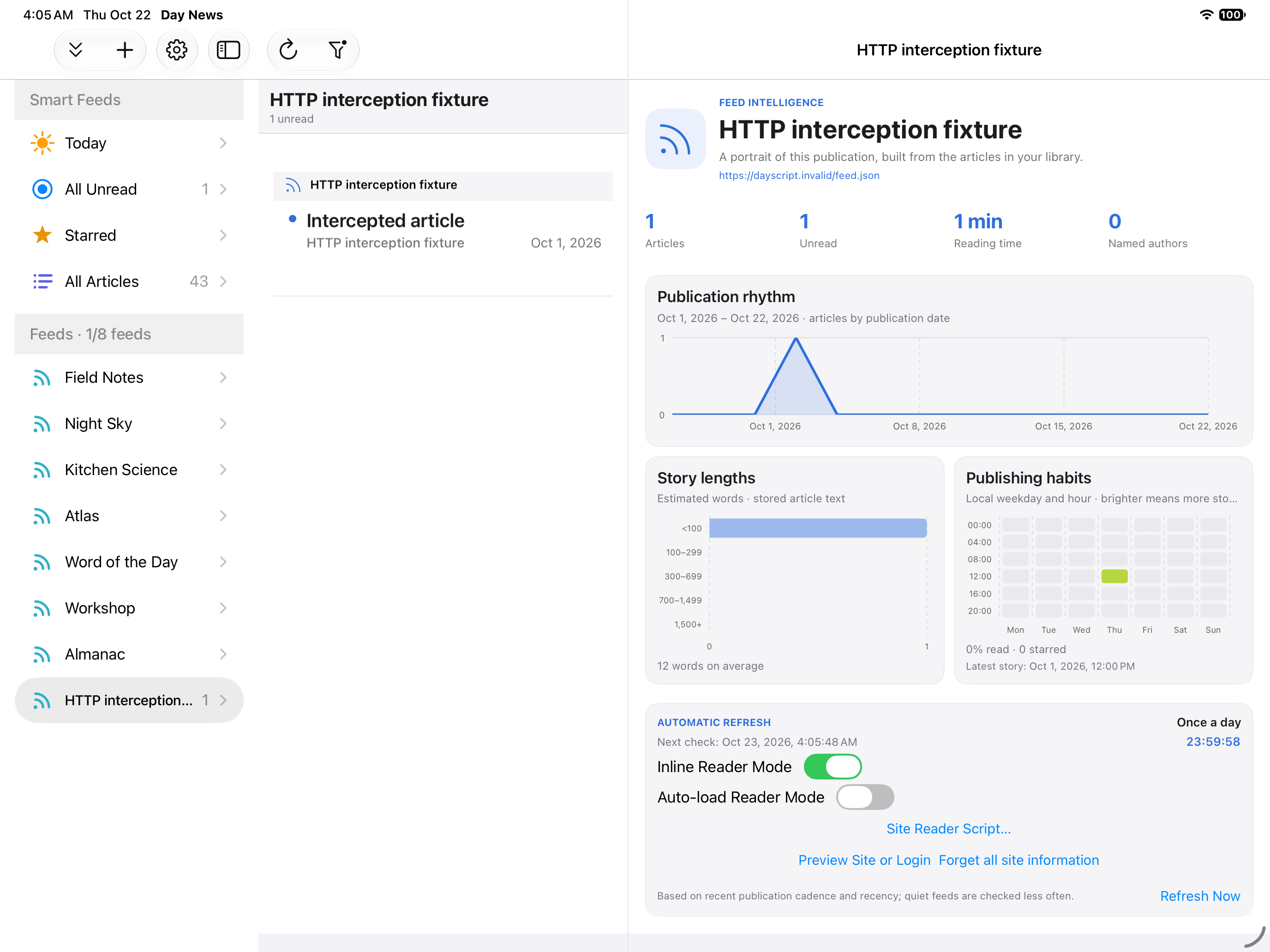
Task: Tap the mark-all-read double chevron icon
Action: click(x=76, y=50)
